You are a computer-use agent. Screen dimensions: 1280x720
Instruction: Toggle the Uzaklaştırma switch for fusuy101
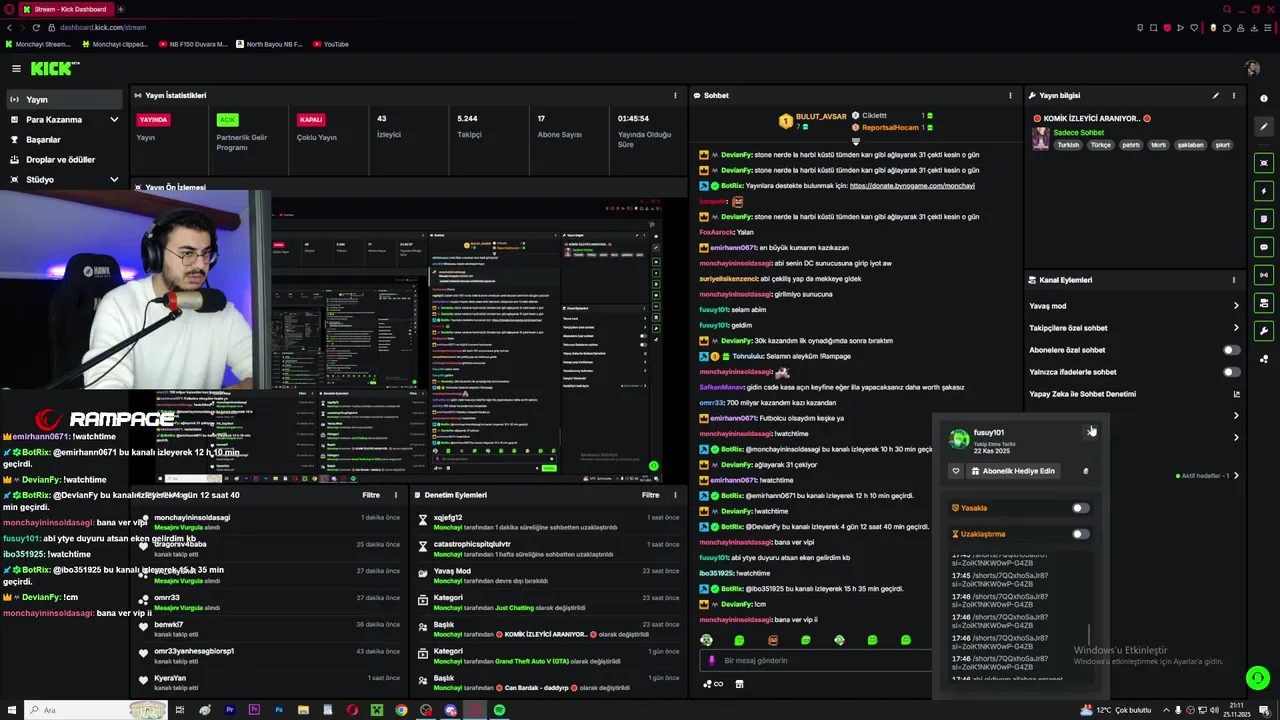pyautogui.click(x=1080, y=534)
